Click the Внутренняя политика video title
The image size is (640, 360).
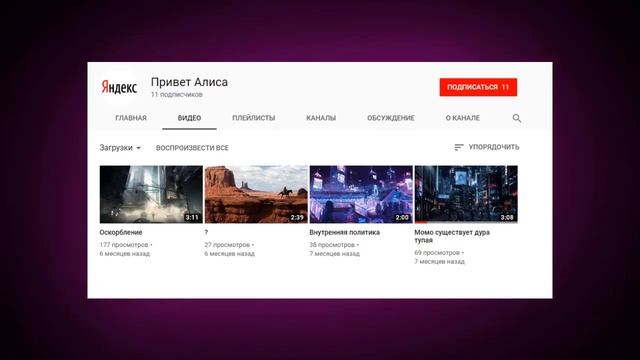344,232
